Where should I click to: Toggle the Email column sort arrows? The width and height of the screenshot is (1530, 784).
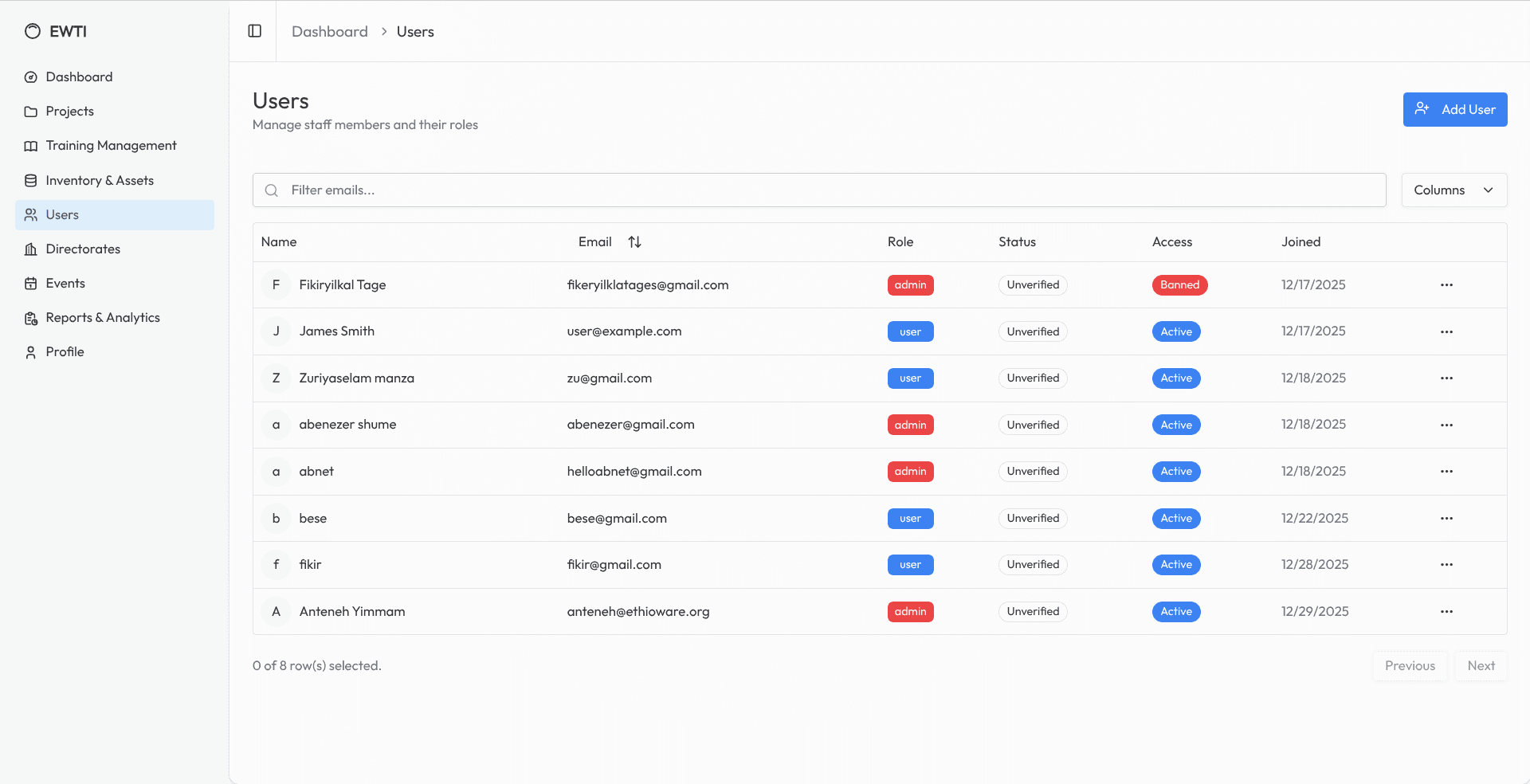click(x=634, y=241)
